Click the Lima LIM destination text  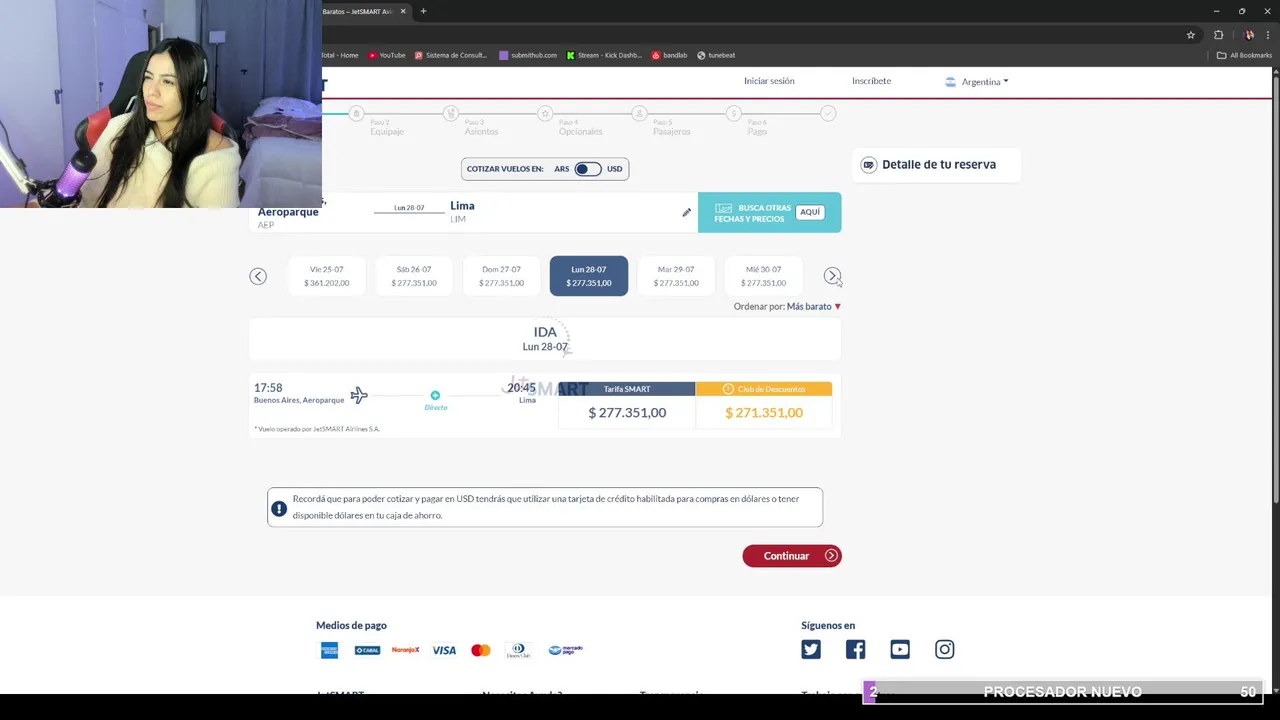(462, 211)
